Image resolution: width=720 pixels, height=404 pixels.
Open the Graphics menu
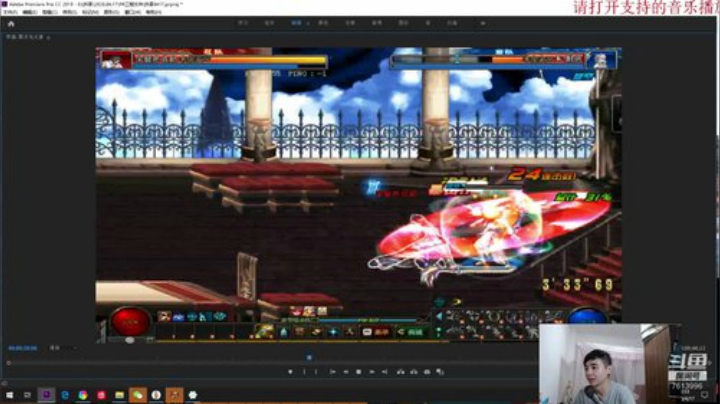coord(112,12)
